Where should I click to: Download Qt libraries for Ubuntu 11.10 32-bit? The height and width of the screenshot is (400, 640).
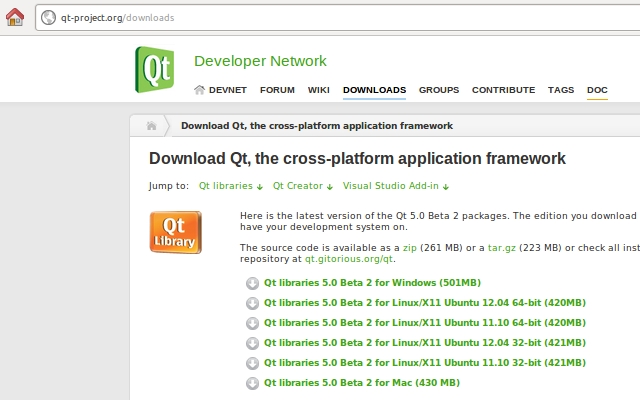(424, 363)
